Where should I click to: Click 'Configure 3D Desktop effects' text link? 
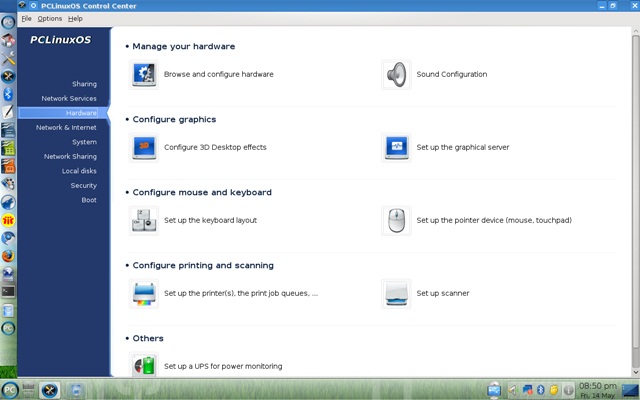point(215,147)
